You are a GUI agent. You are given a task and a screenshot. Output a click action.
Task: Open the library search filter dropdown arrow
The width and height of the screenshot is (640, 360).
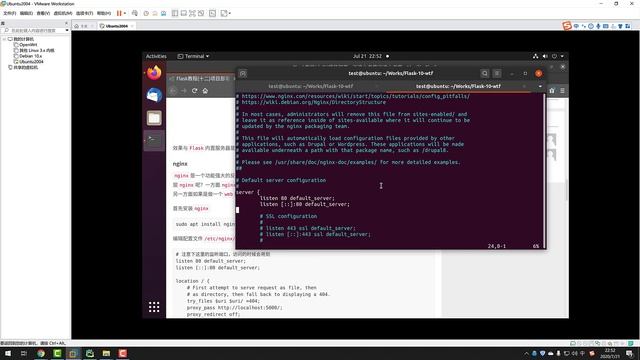pos(67,31)
